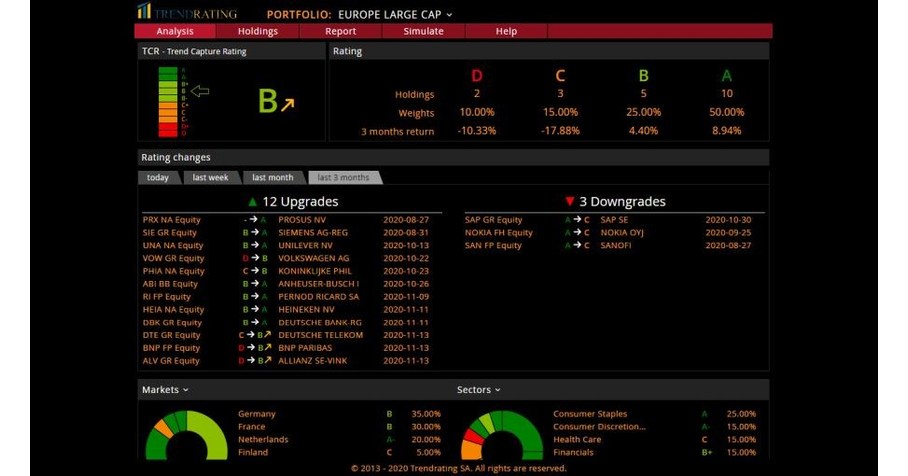This screenshot has width=908, height=476.
Task: Select the C rating column header
Action: point(560,76)
